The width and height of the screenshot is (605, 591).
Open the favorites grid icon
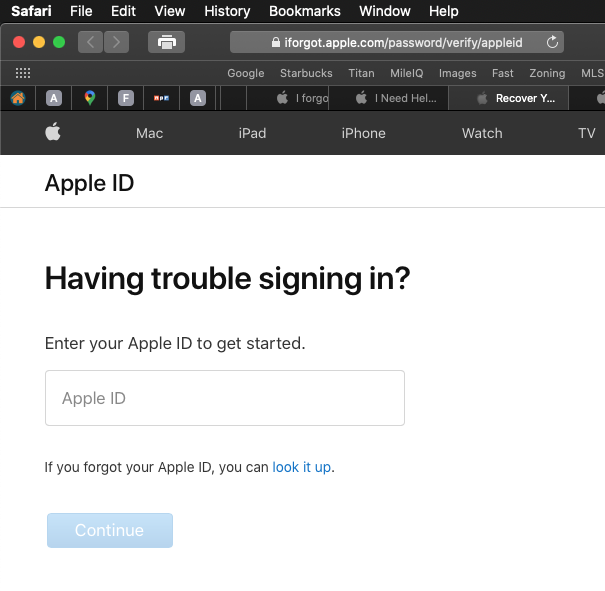point(23,73)
